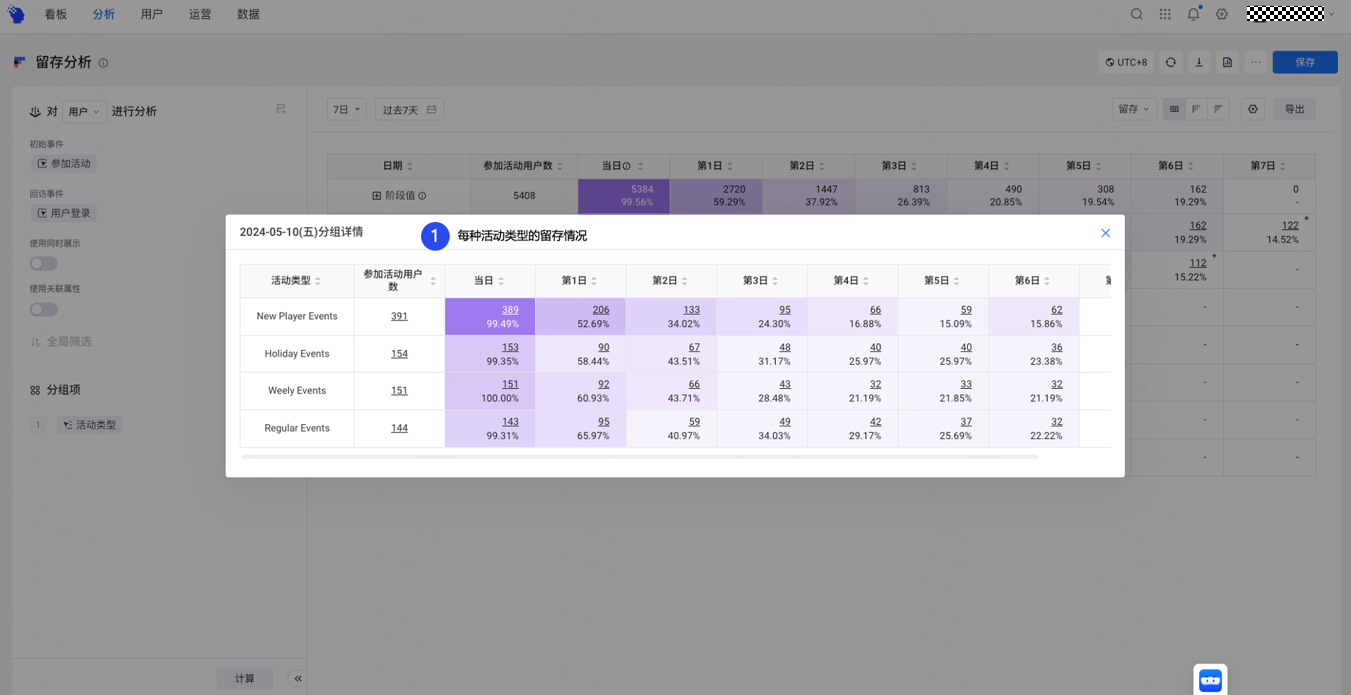Click the Holiday Events row label
Screen dimensions: 1351x695
[x=297, y=354]
